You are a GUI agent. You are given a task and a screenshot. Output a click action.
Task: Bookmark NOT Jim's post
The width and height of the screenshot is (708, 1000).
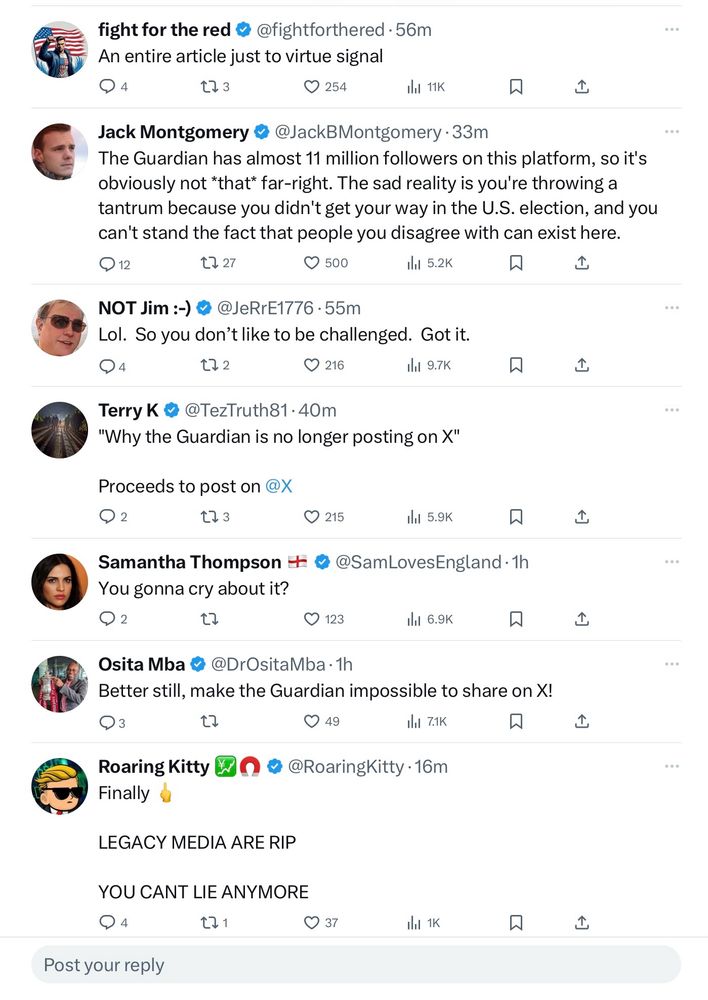click(x=516, y=365)
